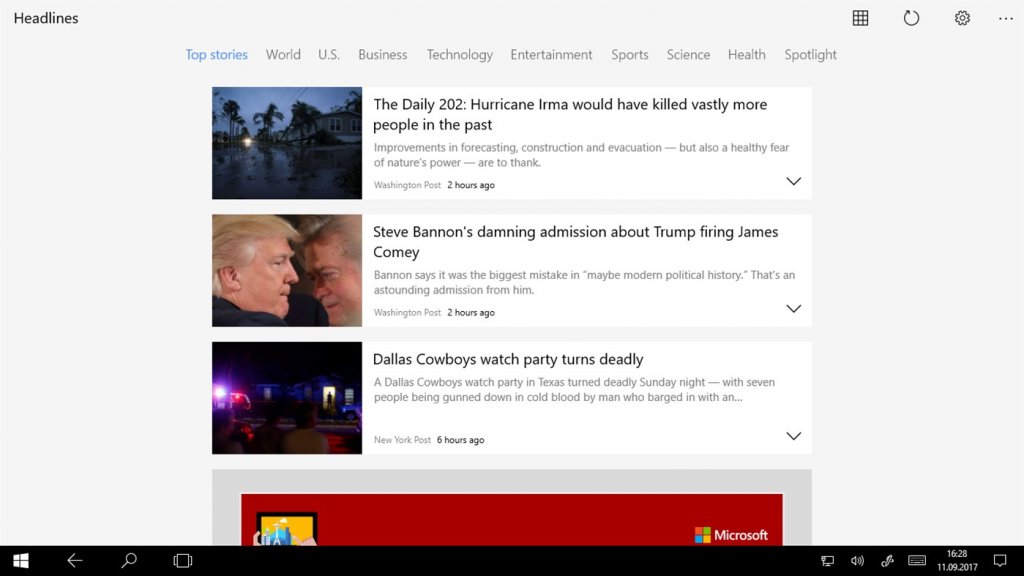
Task: Open the network status icon
Action: click(x=827, y=560)
